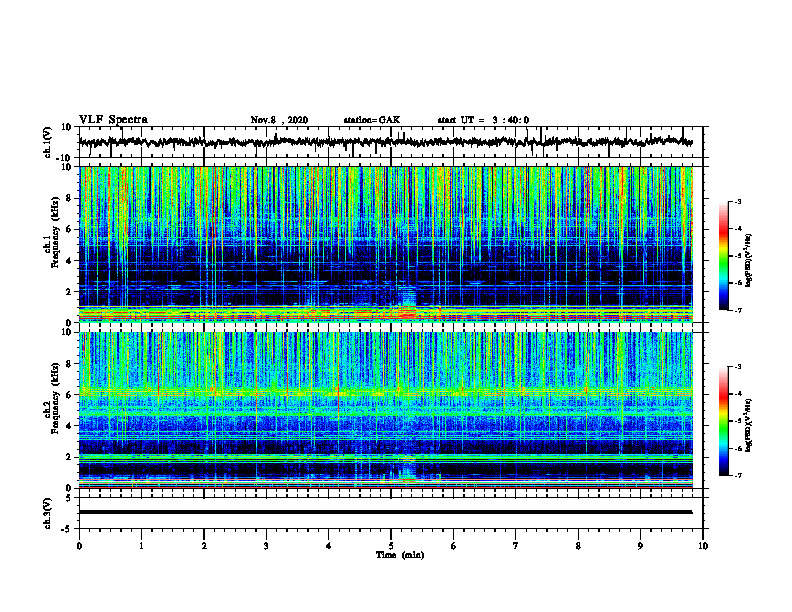Click the time axis tick label "3"
The height and width of the screenshot is (612, 792).
(x=266, y=546)
